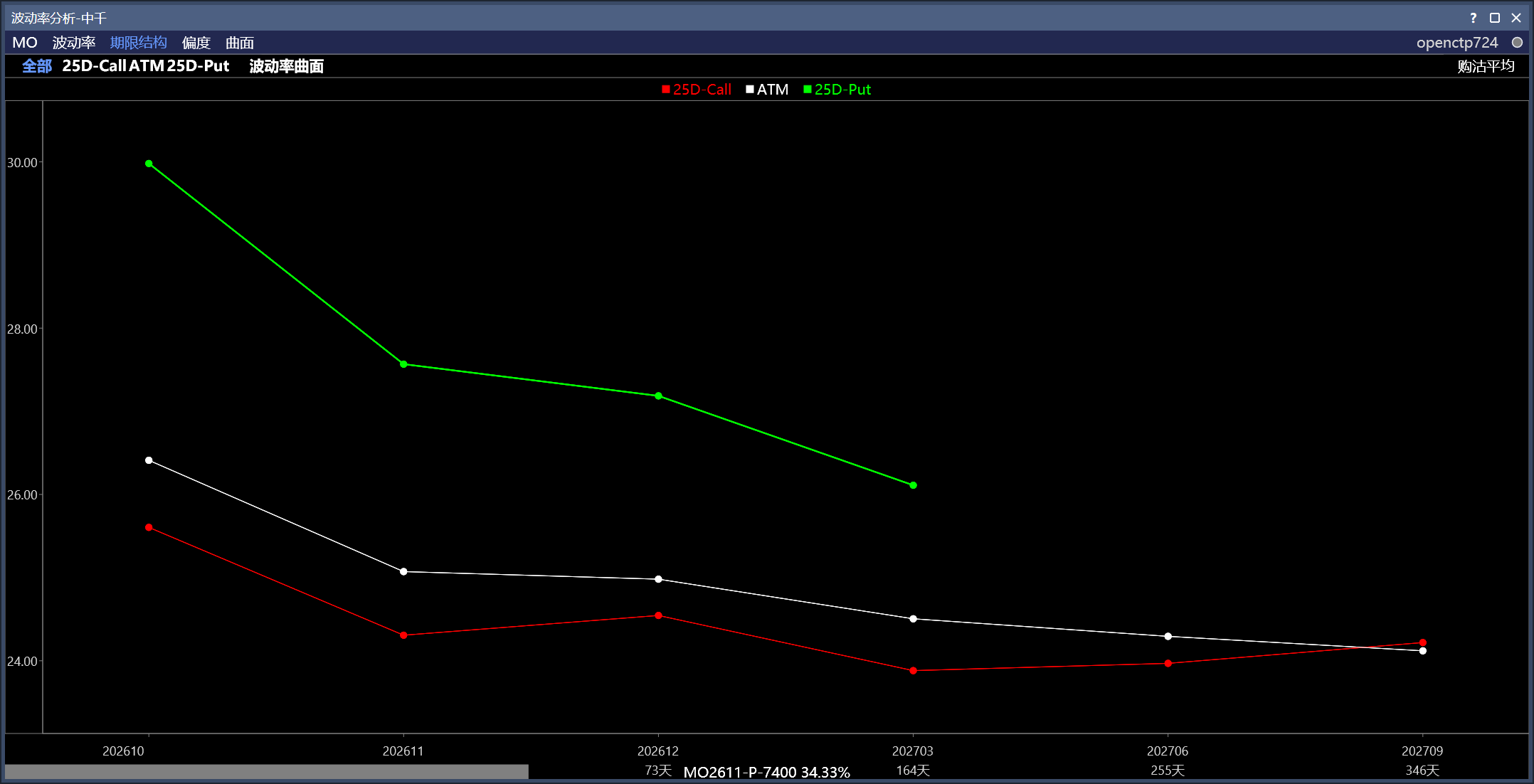Click the gray horizontal scrollbar thumb

point(267,771)
